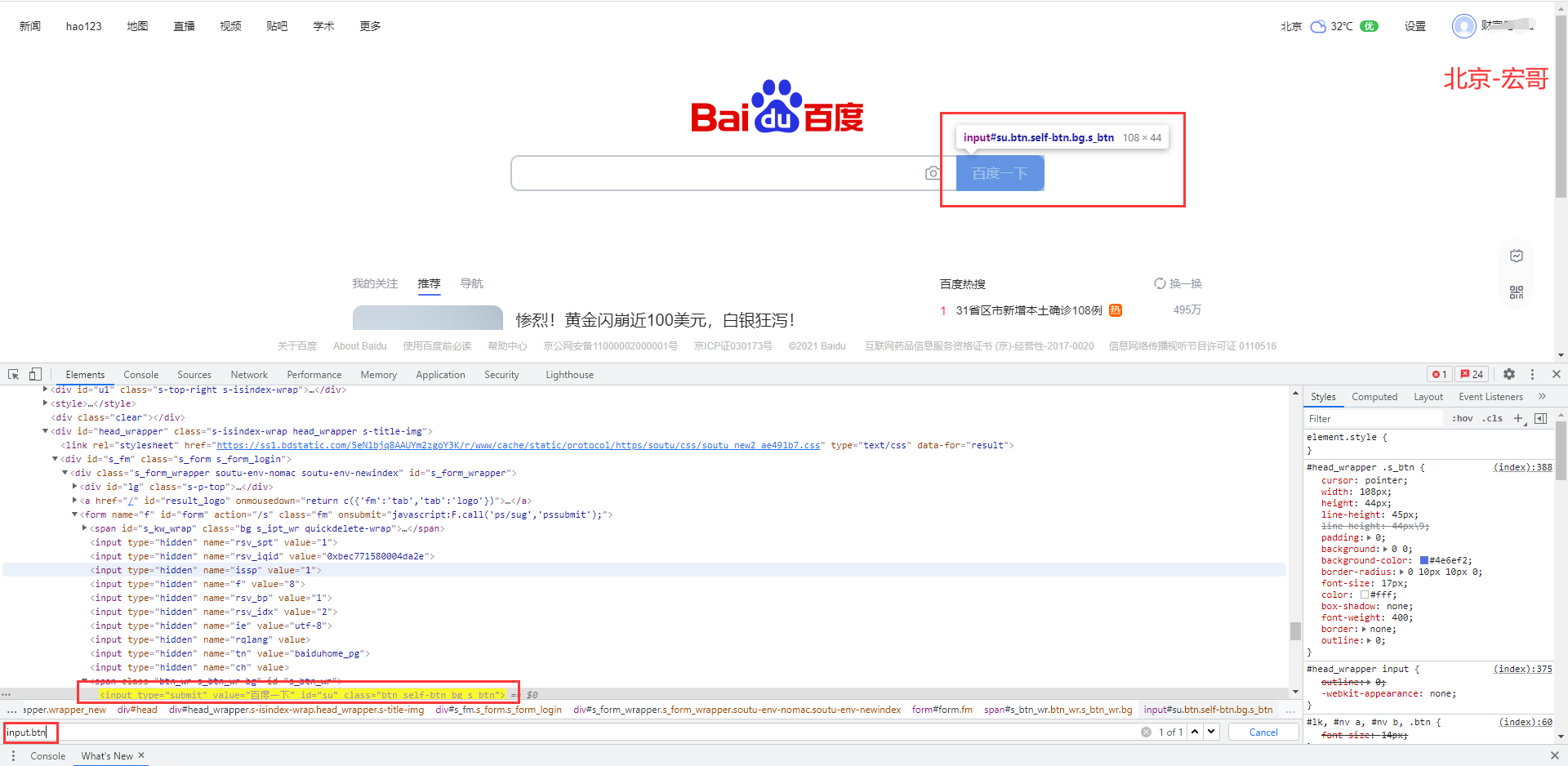Go to previous search match
The image size is (1568, 766).
click(x=1195, y=732)
